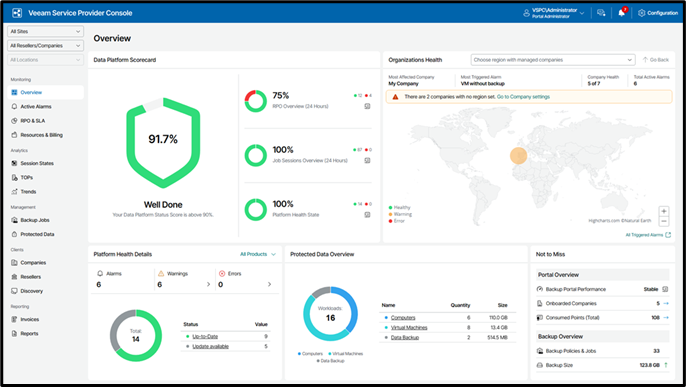Zoom out the map with minus button
Viewport: 686px width, 387px height.
(x=664, y=221)
